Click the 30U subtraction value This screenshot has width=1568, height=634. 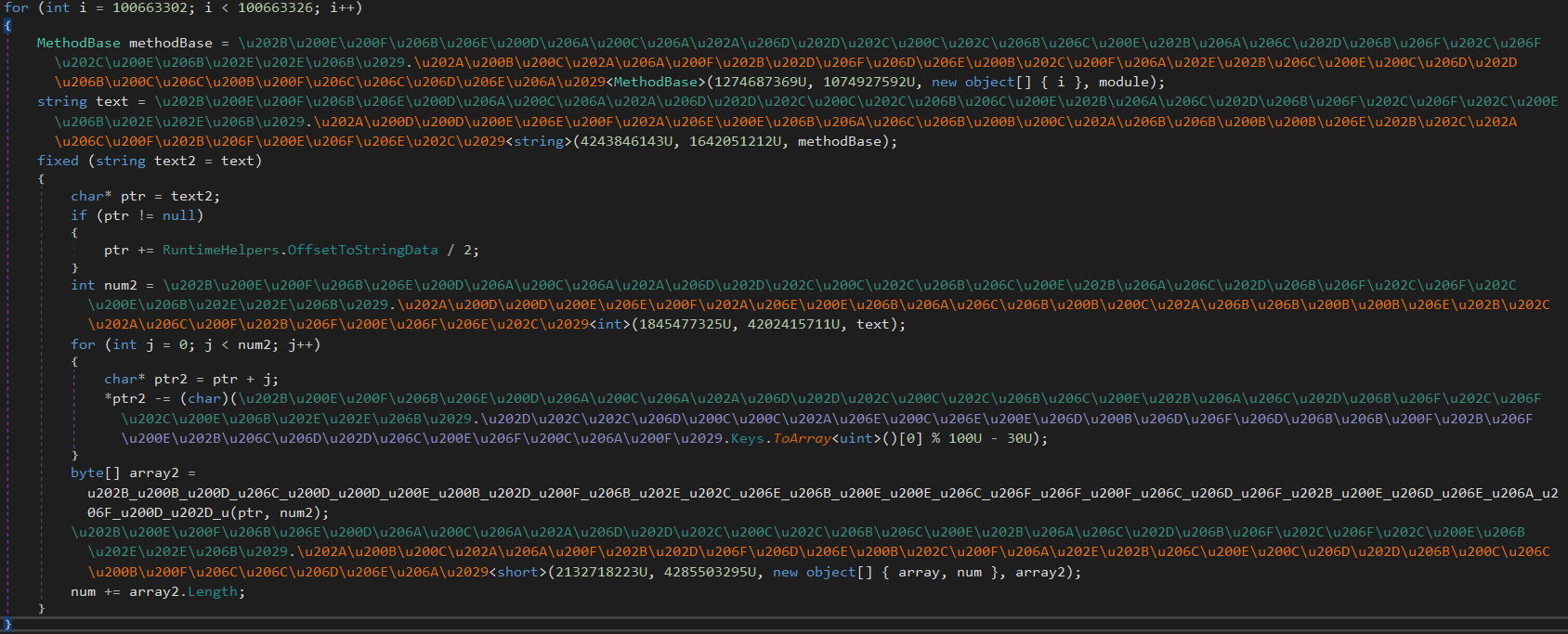(x=1019, y=438)
